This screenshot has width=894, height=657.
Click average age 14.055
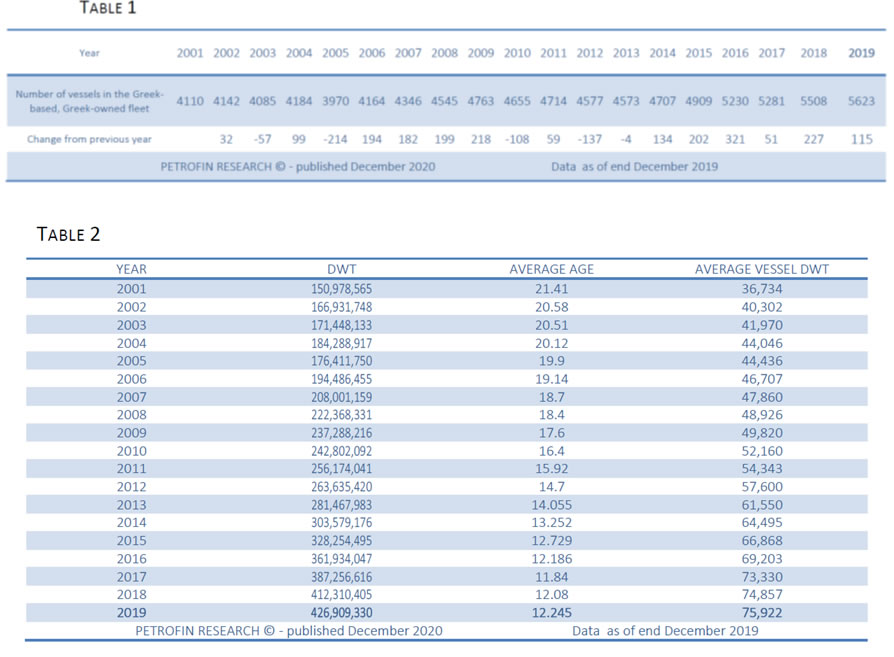(551, 505)
